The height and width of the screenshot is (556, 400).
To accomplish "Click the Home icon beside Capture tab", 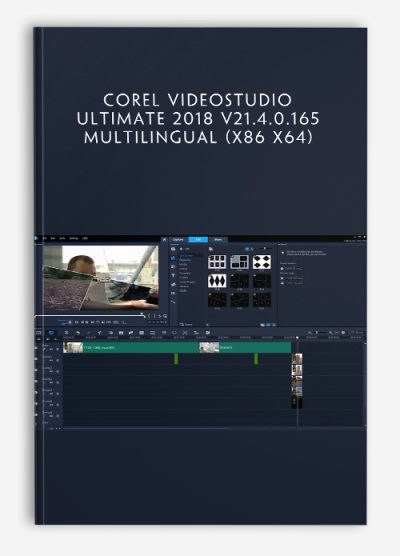I will tap(164, 240).
